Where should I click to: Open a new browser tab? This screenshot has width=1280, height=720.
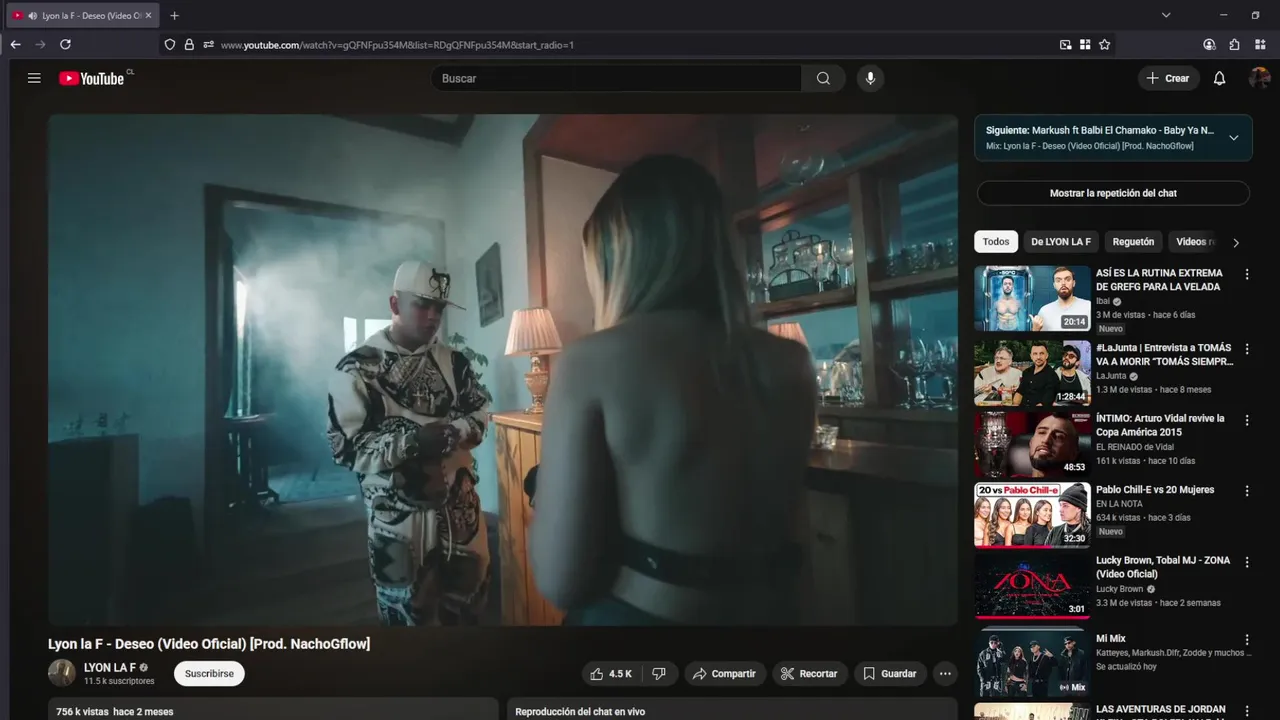[x=174, y=15]
